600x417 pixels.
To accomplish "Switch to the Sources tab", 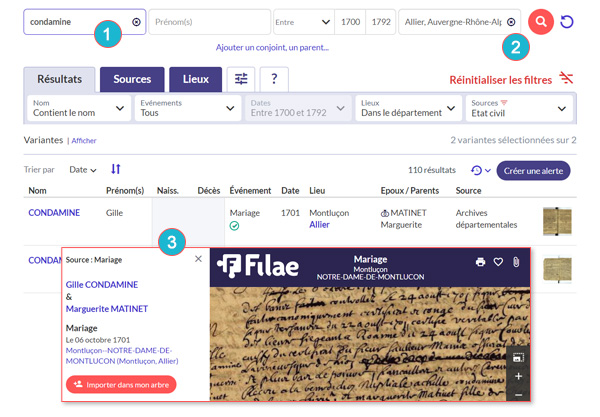I will click(132, 79).
